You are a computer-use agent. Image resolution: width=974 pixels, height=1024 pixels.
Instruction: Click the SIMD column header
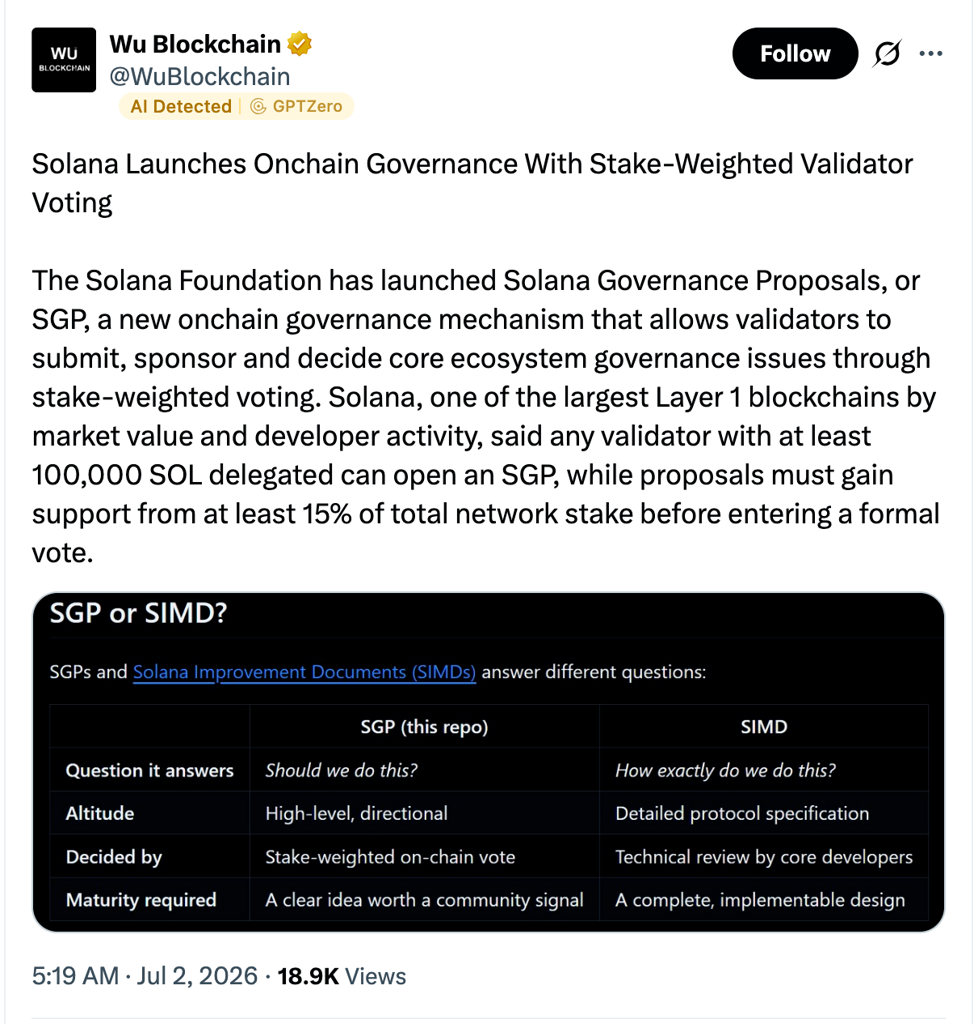[x=764, y=727]
